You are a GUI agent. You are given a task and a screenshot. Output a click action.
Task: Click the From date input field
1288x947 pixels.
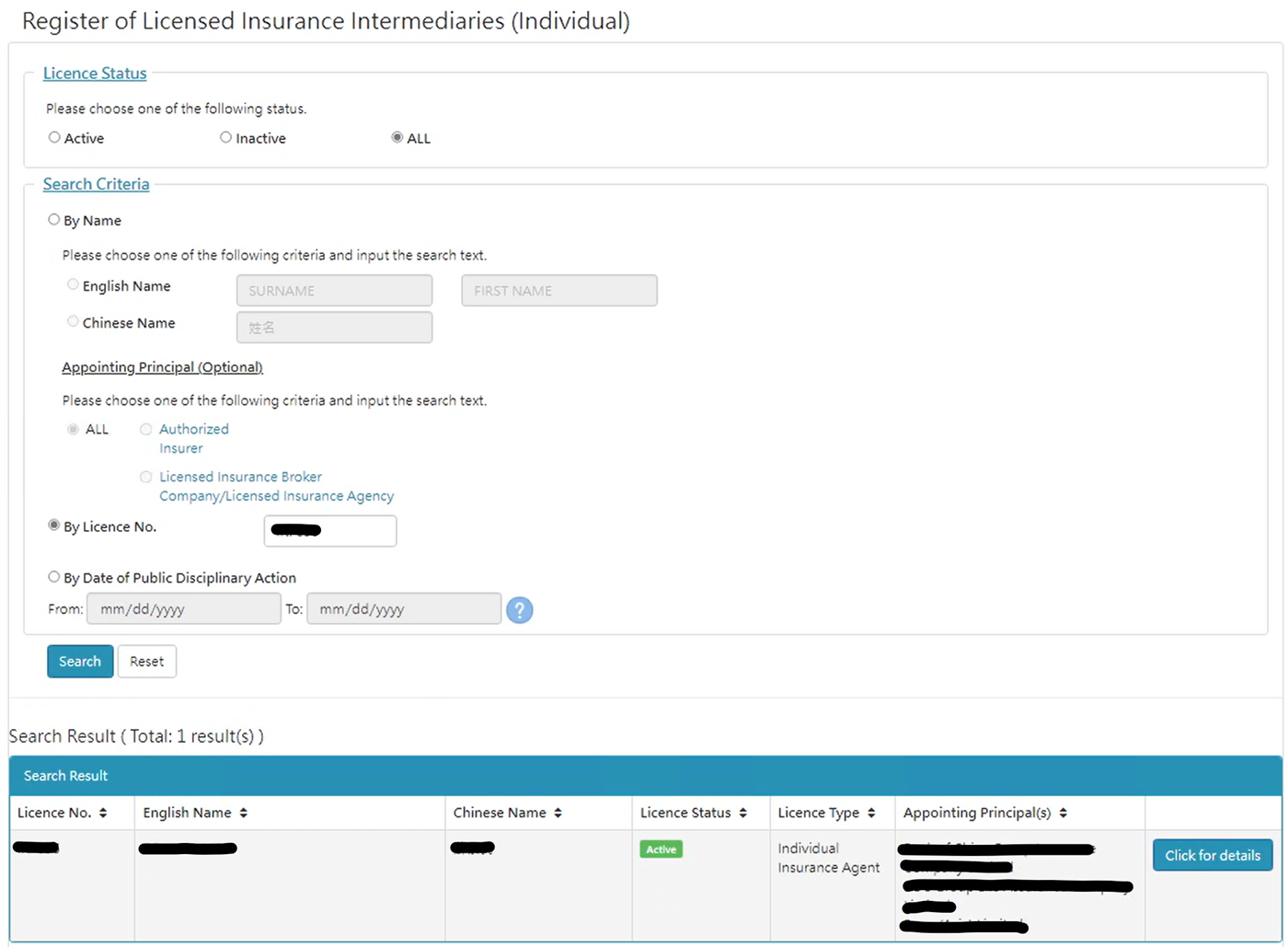coord(184,609)
